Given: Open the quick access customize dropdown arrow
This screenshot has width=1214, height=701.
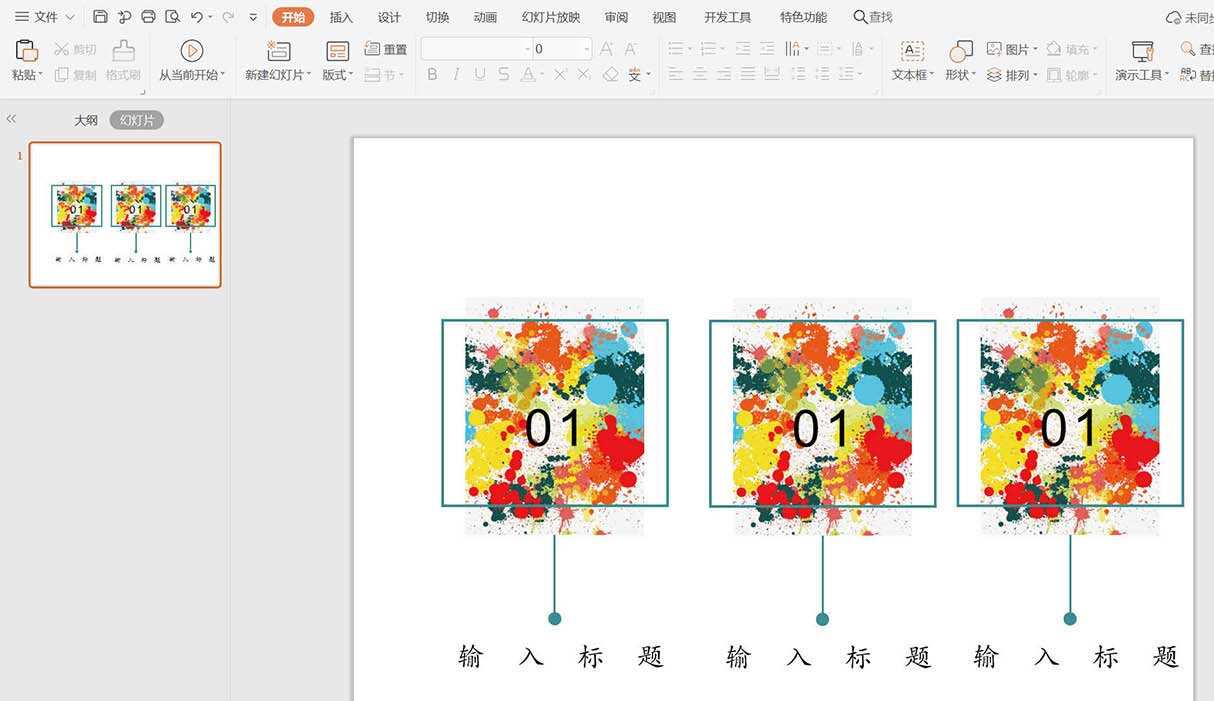Looking at the screenshot, I should 253,17.
